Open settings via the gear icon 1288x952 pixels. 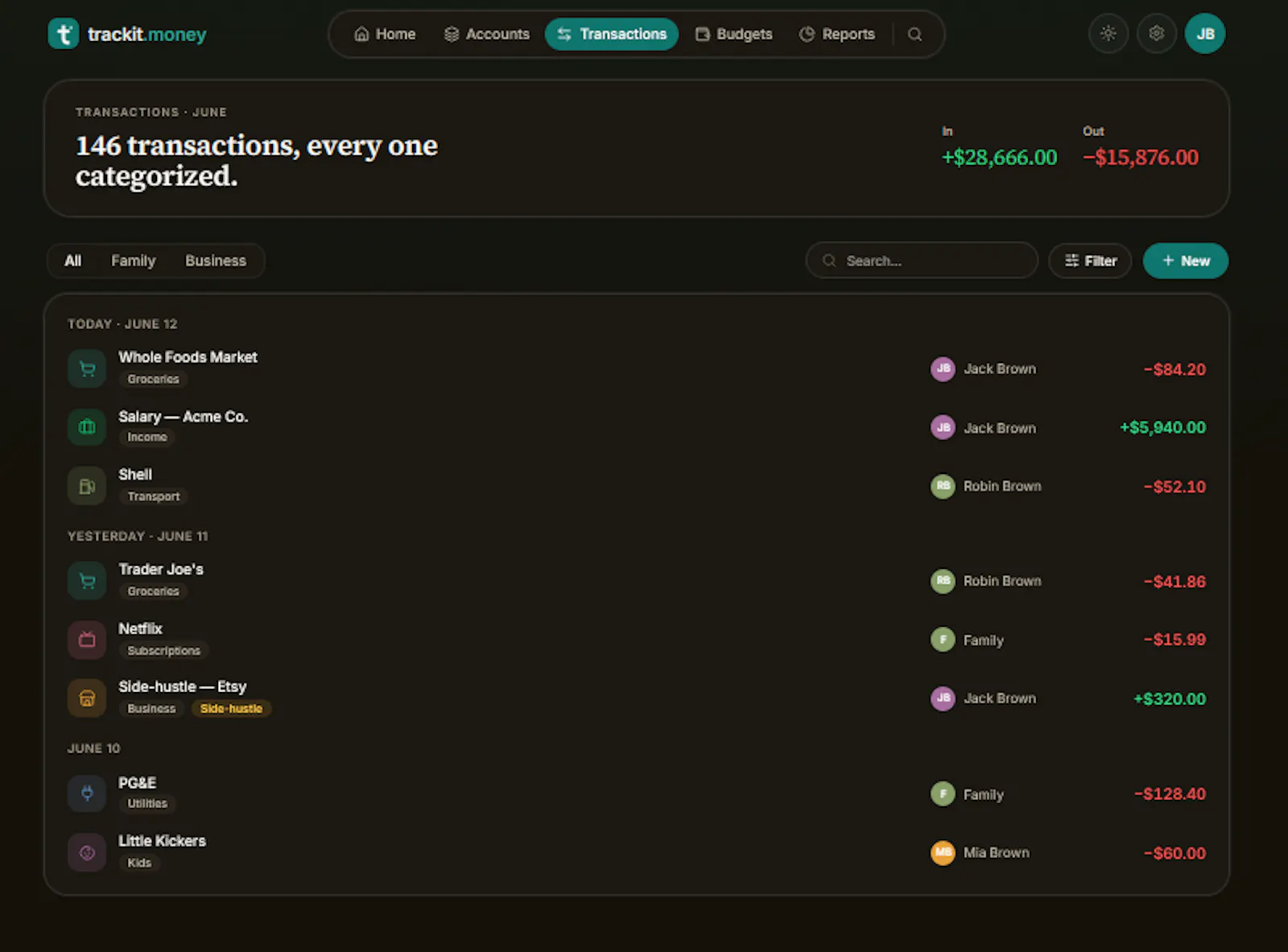click(x=1157, y=34)
